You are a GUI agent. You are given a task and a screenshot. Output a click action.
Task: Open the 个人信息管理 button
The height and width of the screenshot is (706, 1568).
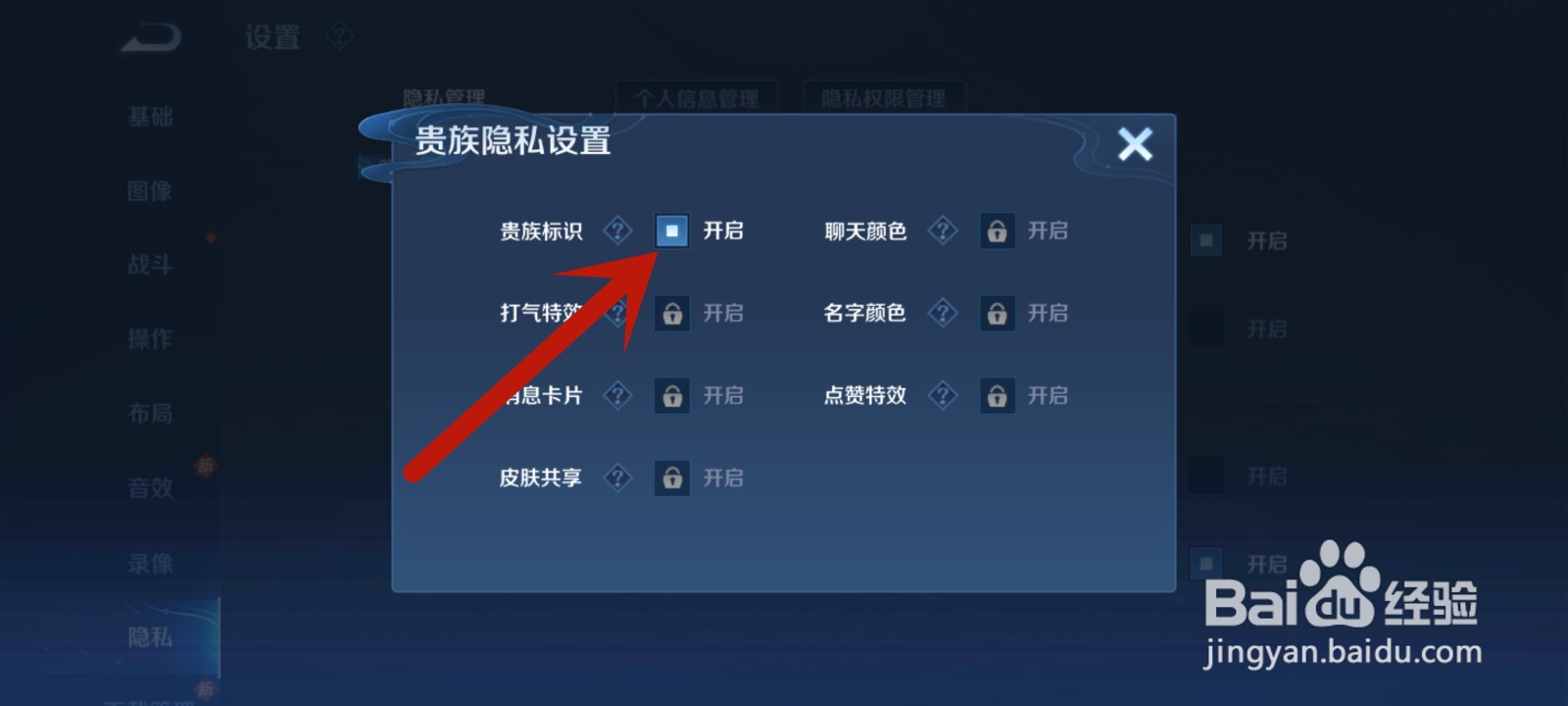coord(697,98)
